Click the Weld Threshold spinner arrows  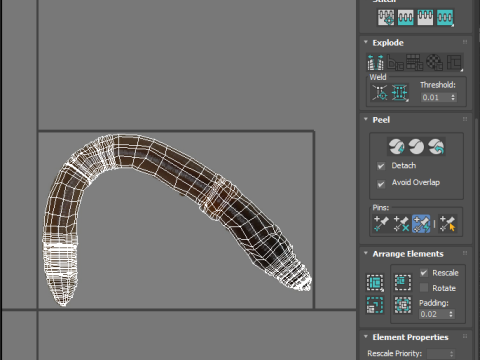point(453,97)
